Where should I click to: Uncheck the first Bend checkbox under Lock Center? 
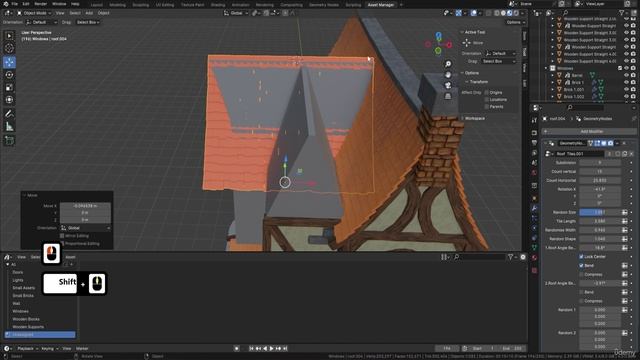point(581,266)
